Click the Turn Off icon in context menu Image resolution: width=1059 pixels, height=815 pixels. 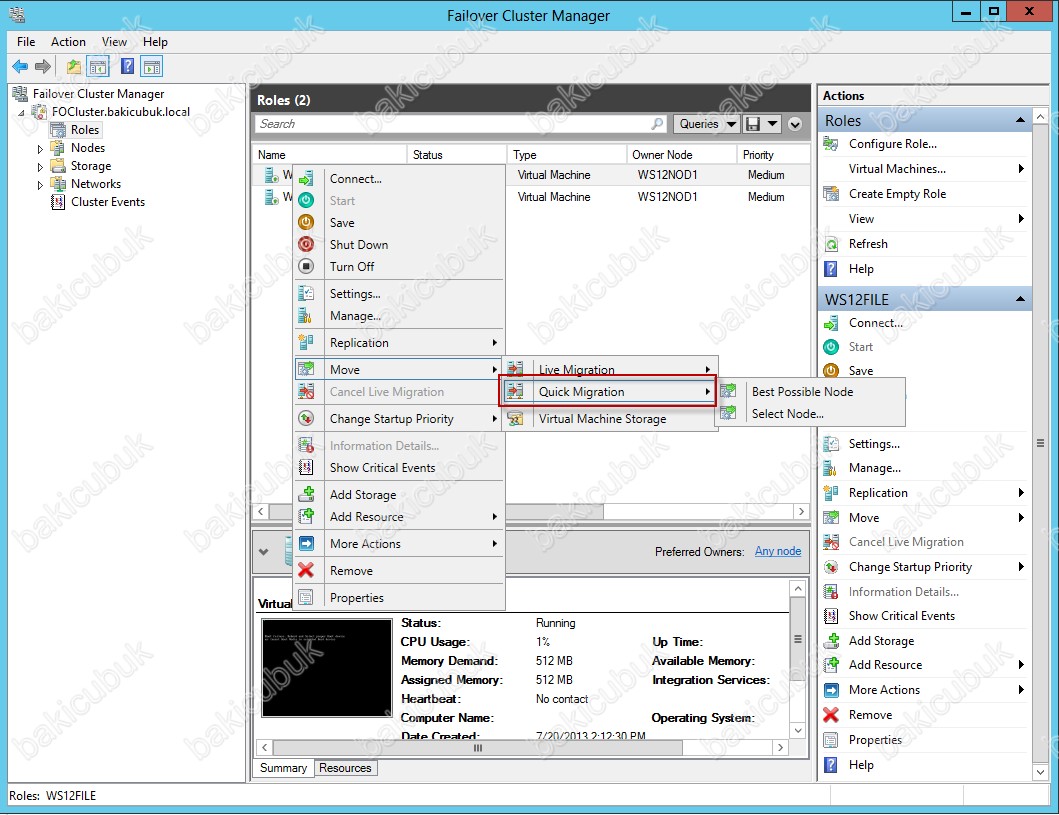306,266
